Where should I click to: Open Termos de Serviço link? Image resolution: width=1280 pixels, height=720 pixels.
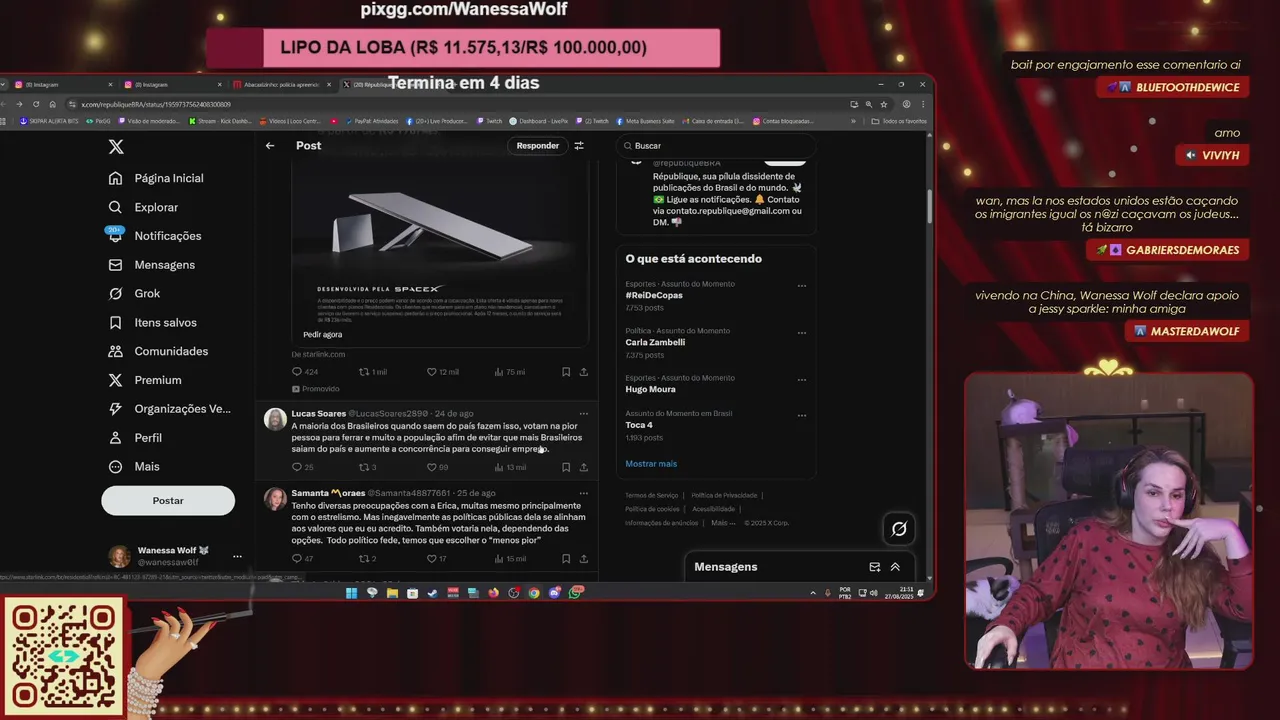pos(652,496)
